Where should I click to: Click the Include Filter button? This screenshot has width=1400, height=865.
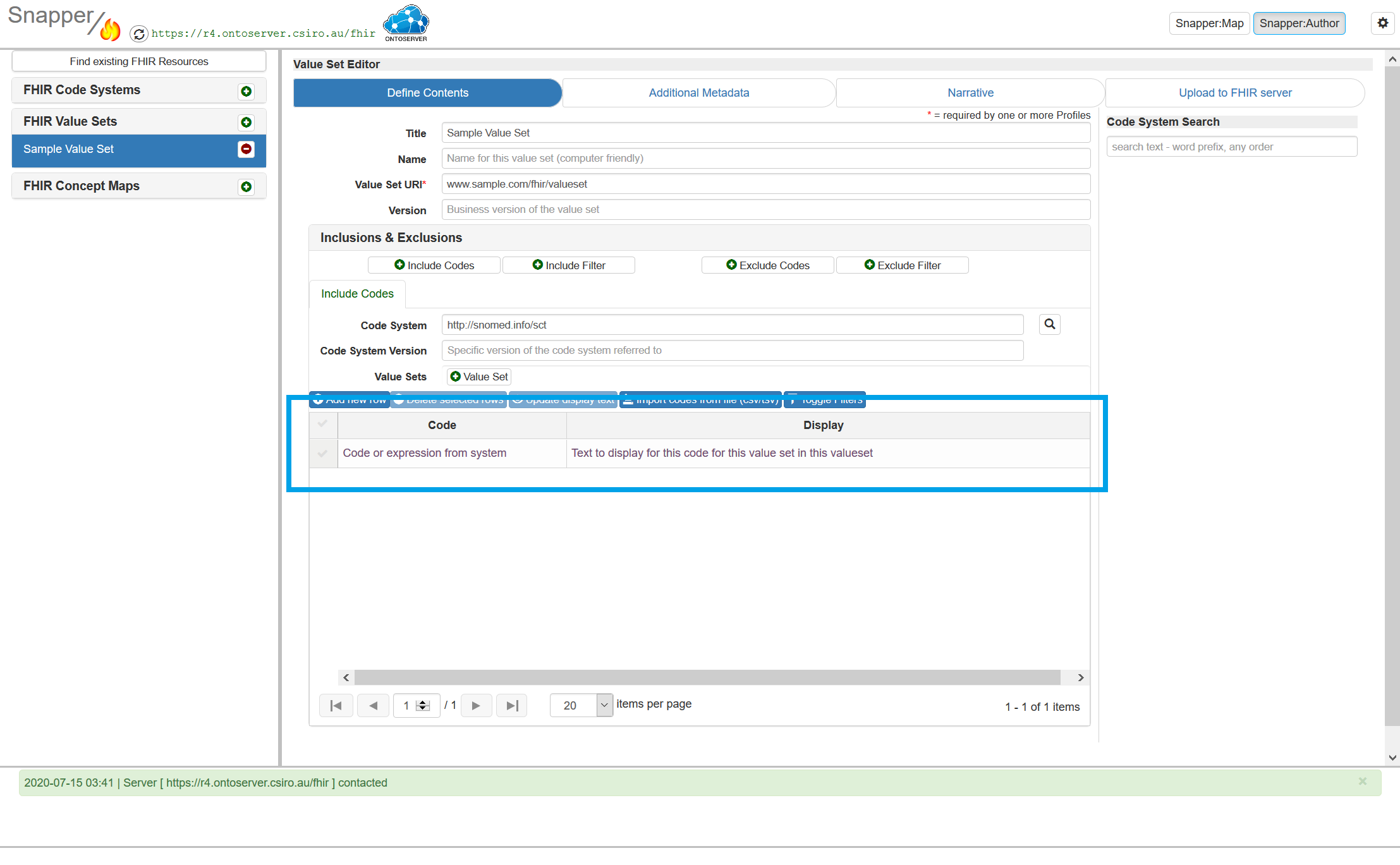tap(569, 265)
